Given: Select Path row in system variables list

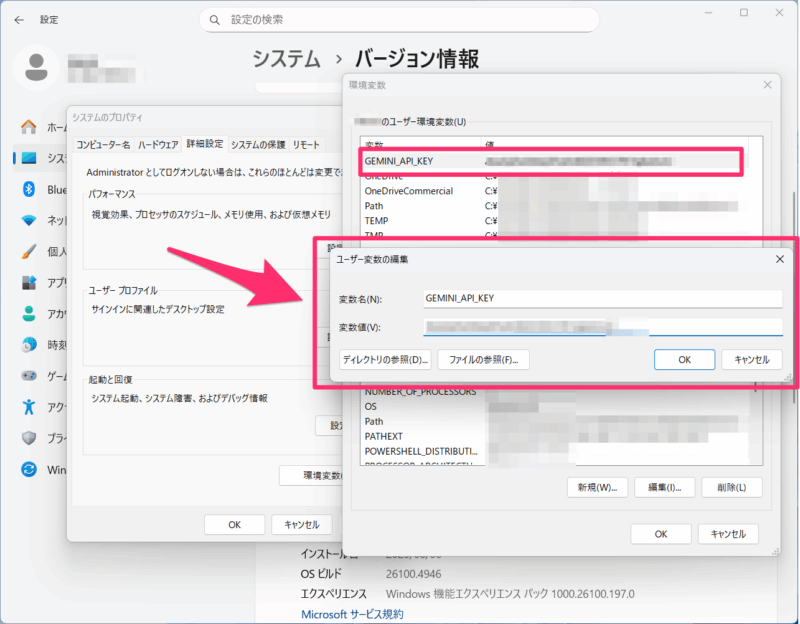Looking at the screenshot, I should coord(556,421).
